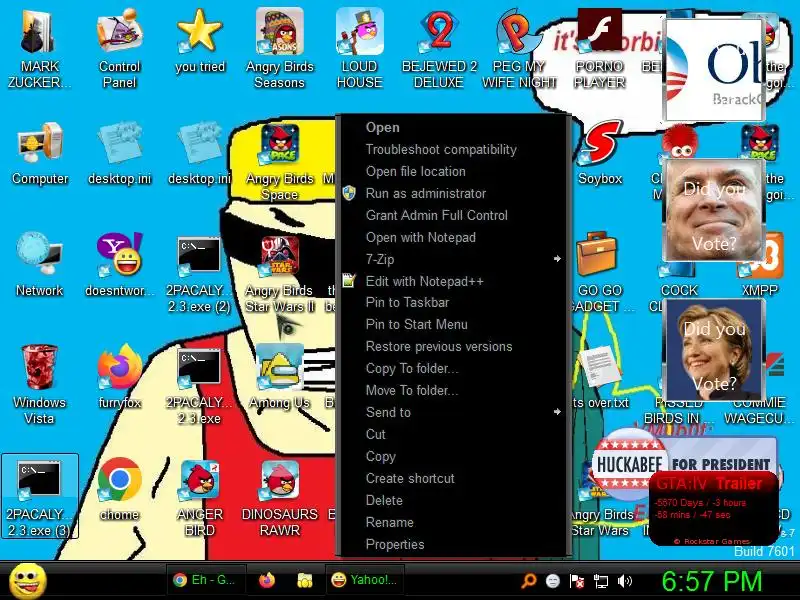Select the 2PACALY... 2.3.exe (2) icon

[x=199, y=274]
